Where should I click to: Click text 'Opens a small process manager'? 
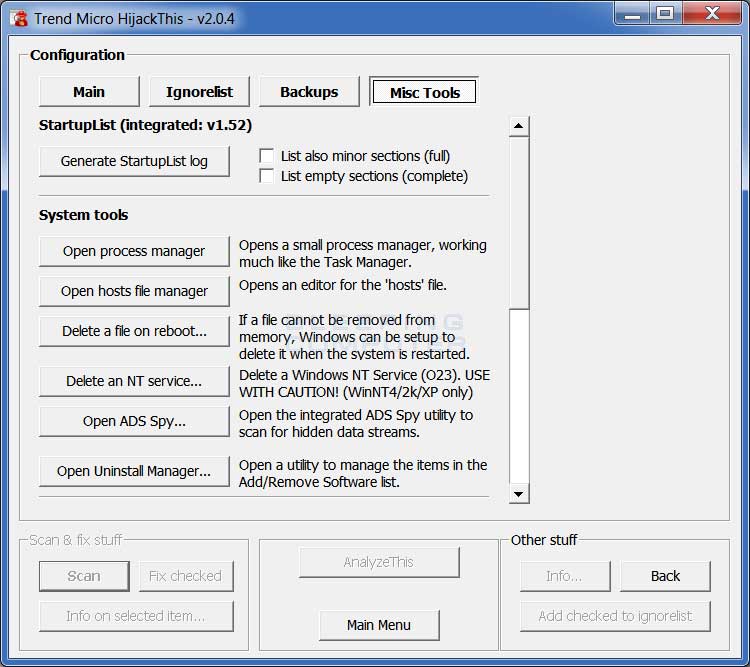[x=336, y=245]
